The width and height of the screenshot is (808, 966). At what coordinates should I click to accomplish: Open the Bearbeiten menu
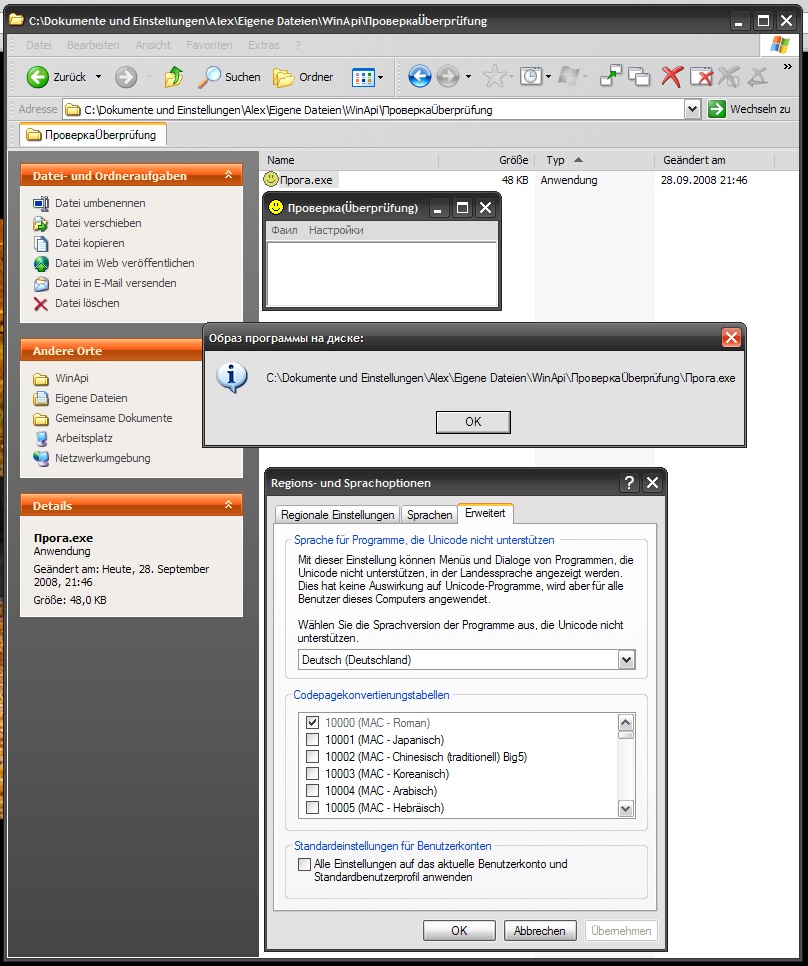click(93, 45)
